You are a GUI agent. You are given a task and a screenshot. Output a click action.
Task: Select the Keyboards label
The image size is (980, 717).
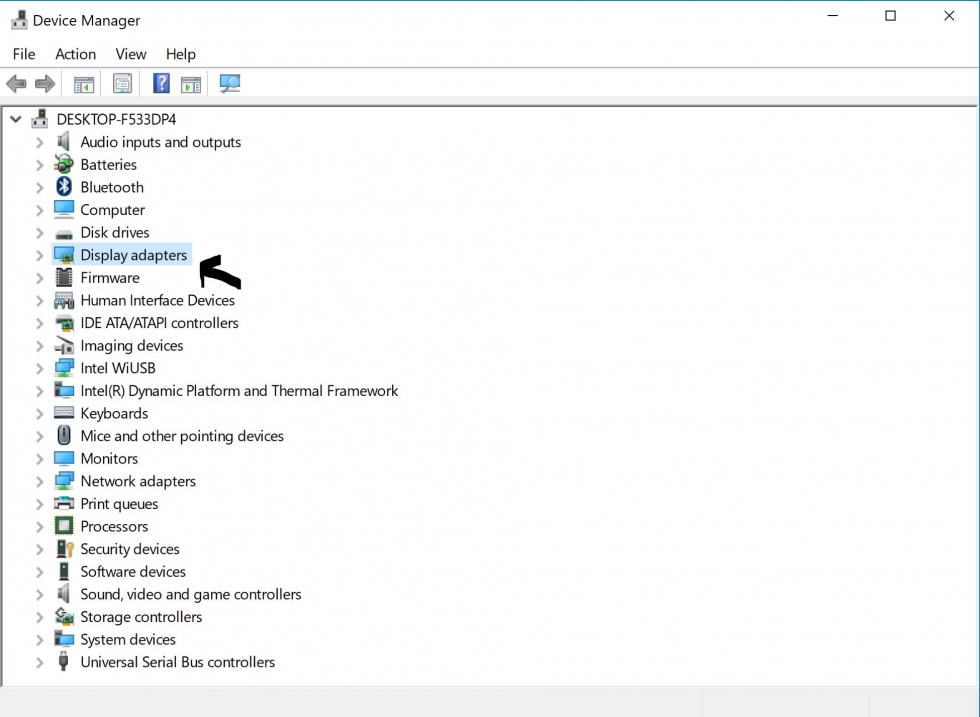tap(114, 413)
